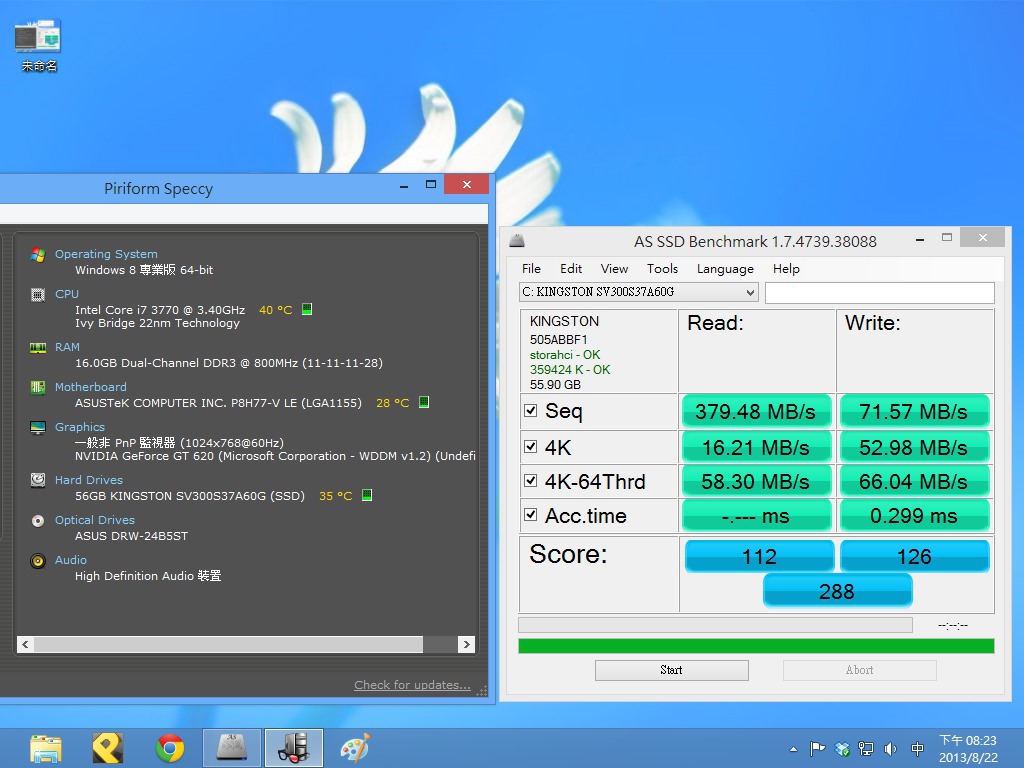
Task: Click the Dropbox tray icon
Action: (842, 748)
